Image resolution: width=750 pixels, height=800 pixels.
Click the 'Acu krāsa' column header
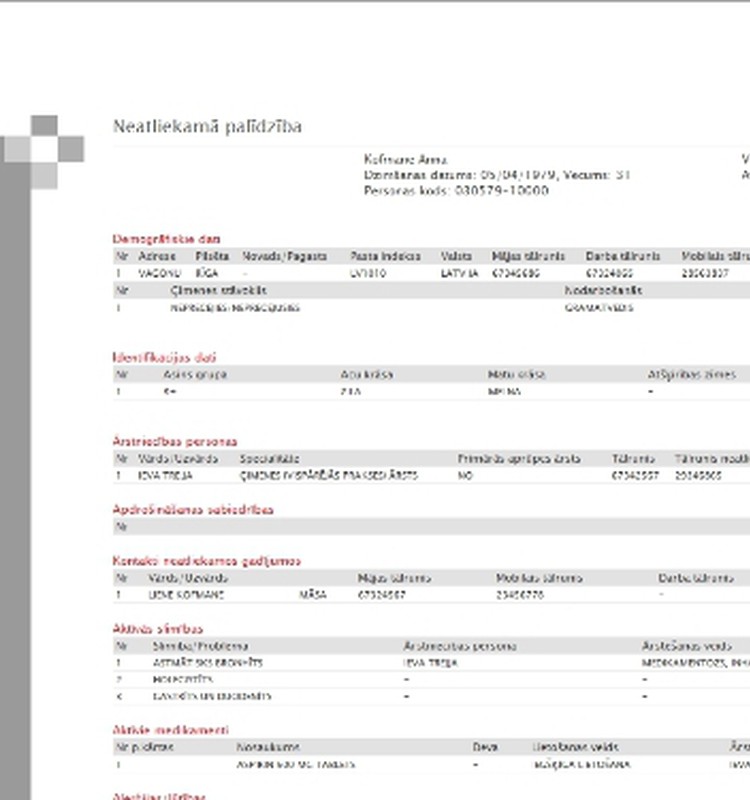point(366,374)
